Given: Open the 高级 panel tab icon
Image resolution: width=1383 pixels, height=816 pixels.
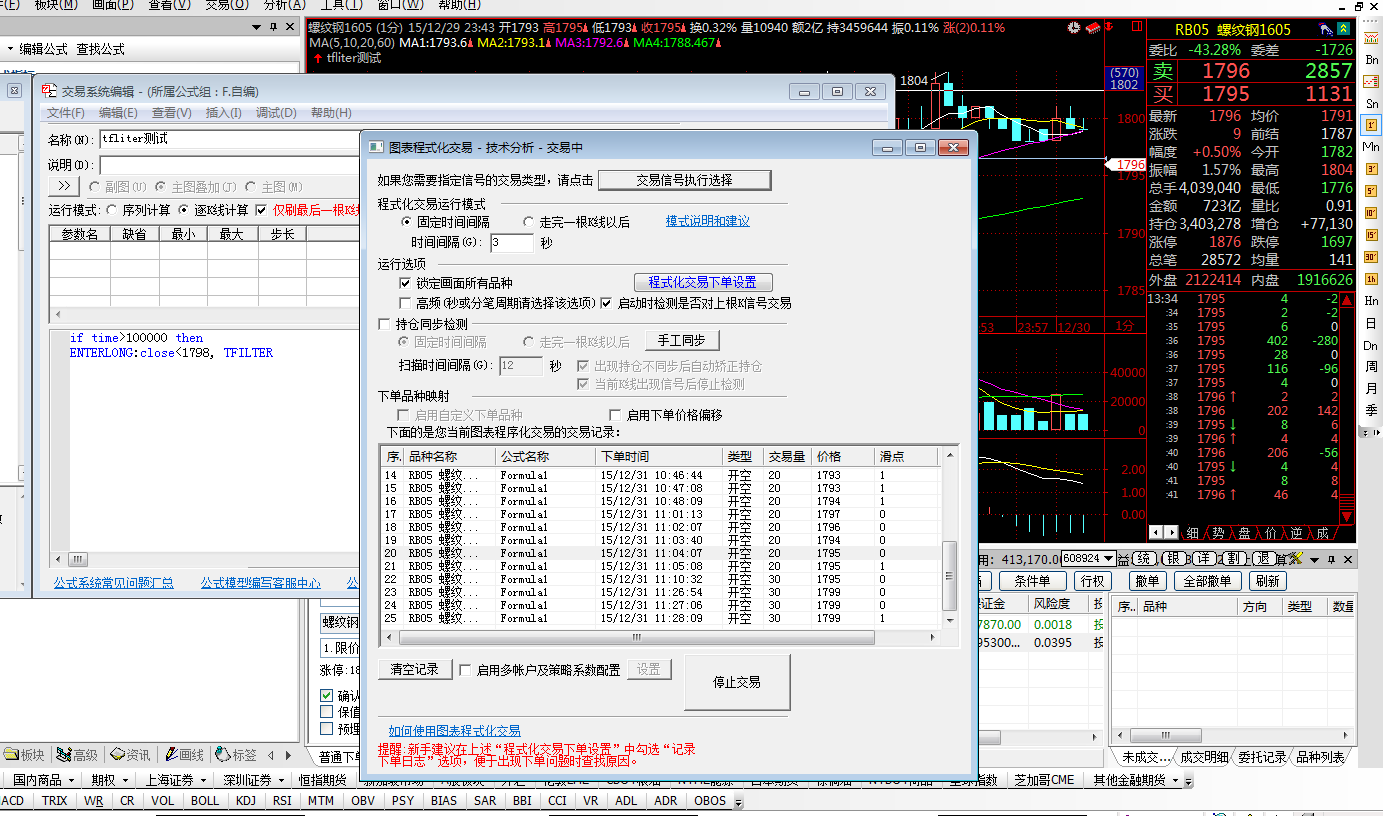Looking at the screenshot, I should (x=77, y=755).
